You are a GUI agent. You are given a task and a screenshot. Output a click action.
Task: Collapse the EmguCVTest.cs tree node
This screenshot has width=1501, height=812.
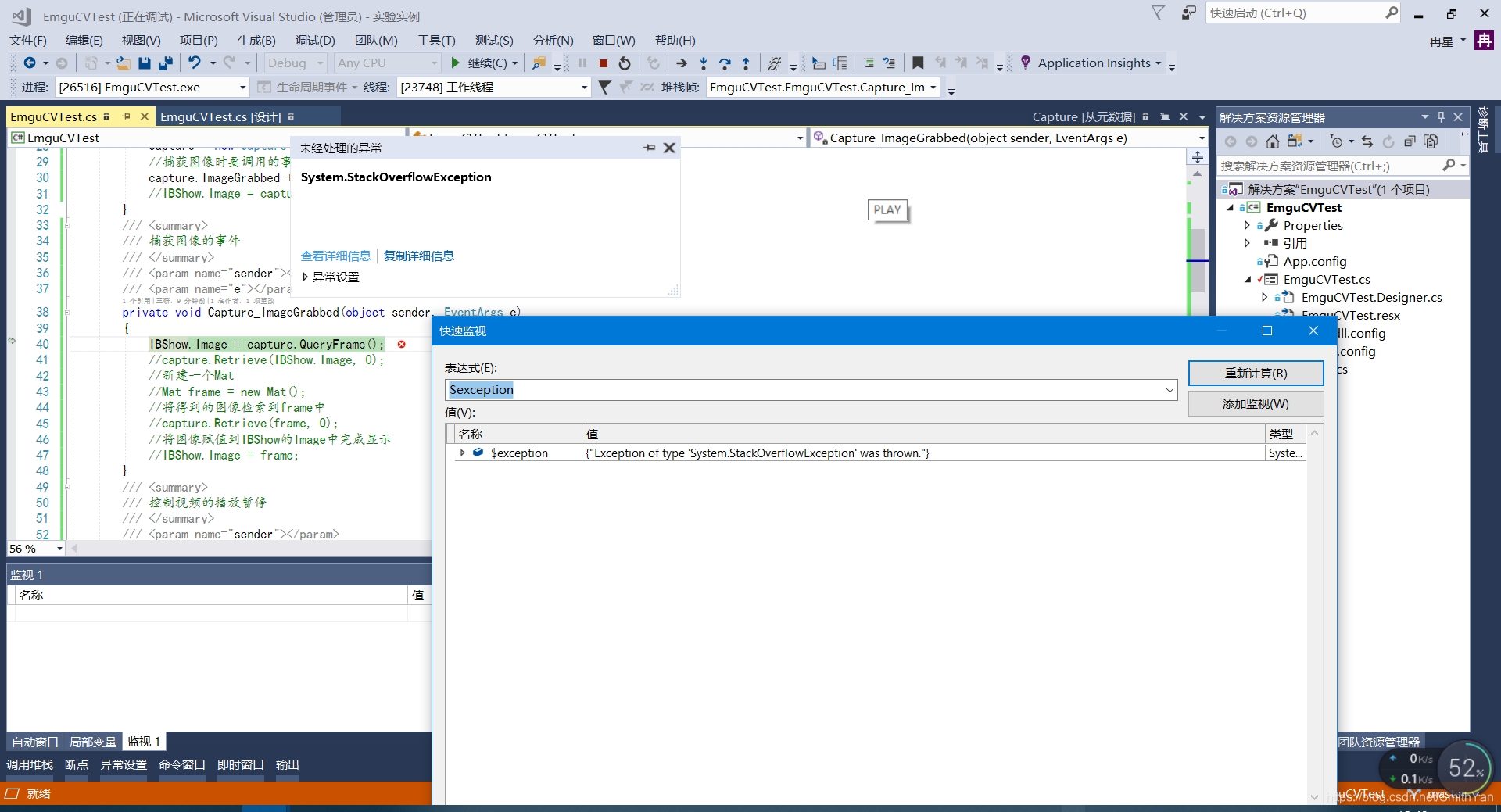point(1248,280)
